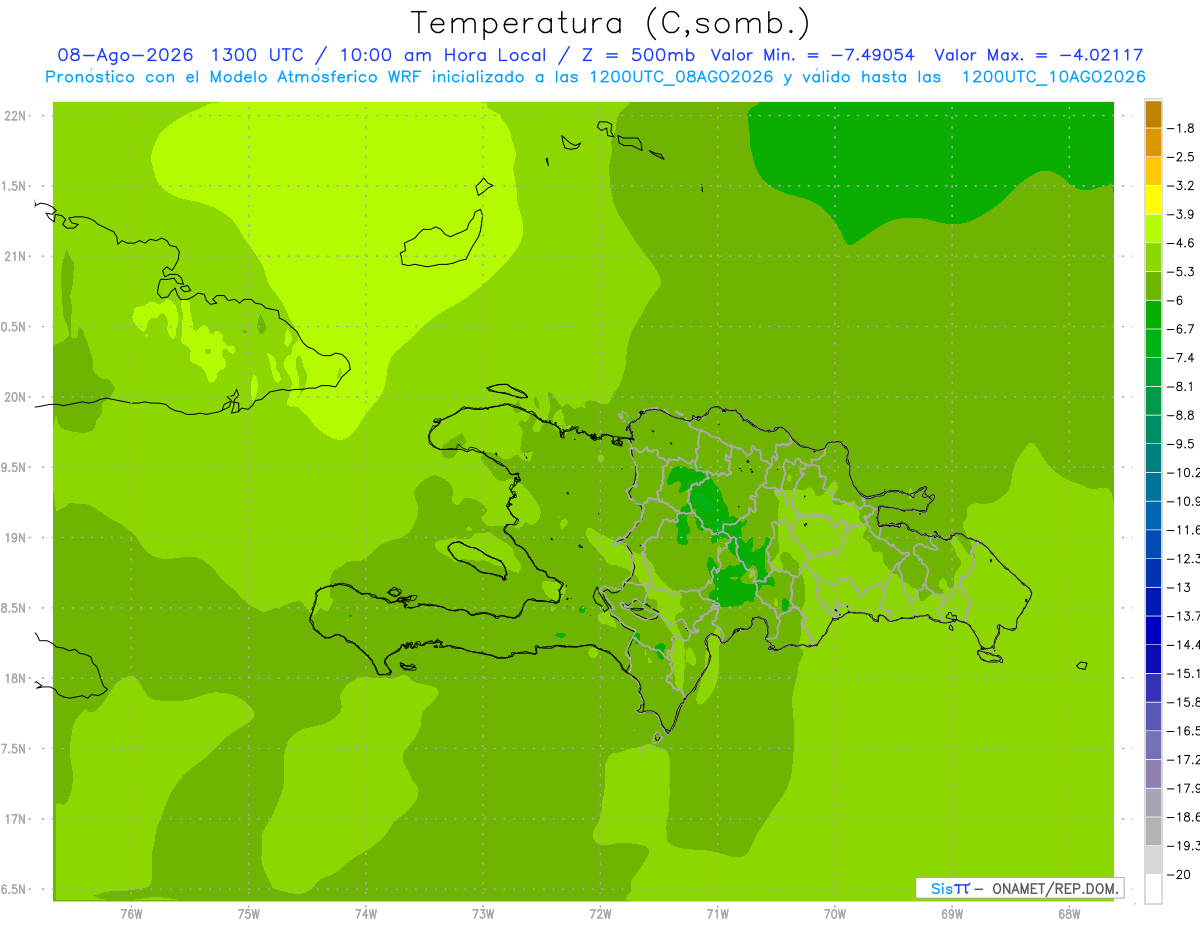Click the '08-Ago-2026' forecast date text
This screenshot has width=1200, height=927.
click(x=126, y=55)
